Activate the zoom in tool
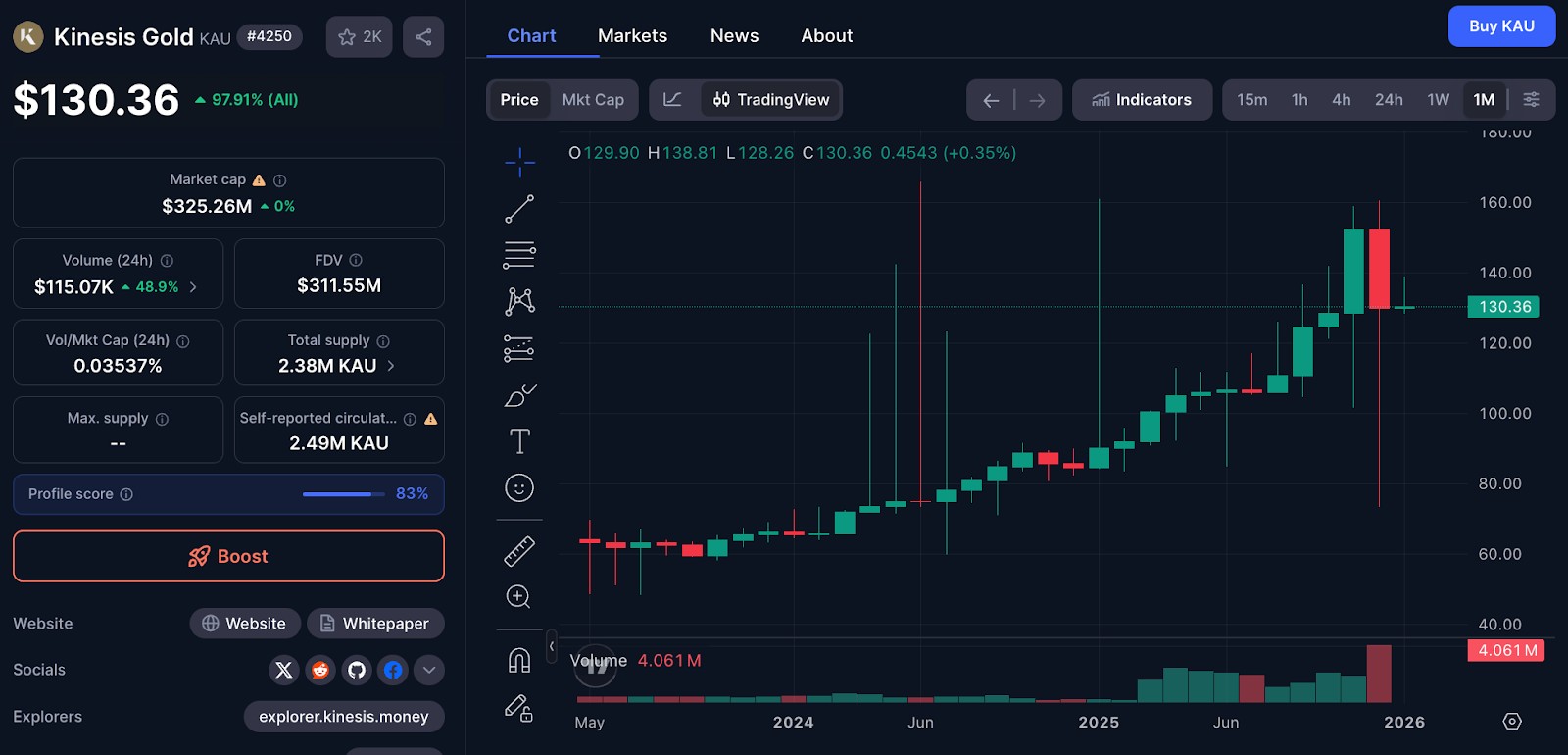 pos(518,597)
